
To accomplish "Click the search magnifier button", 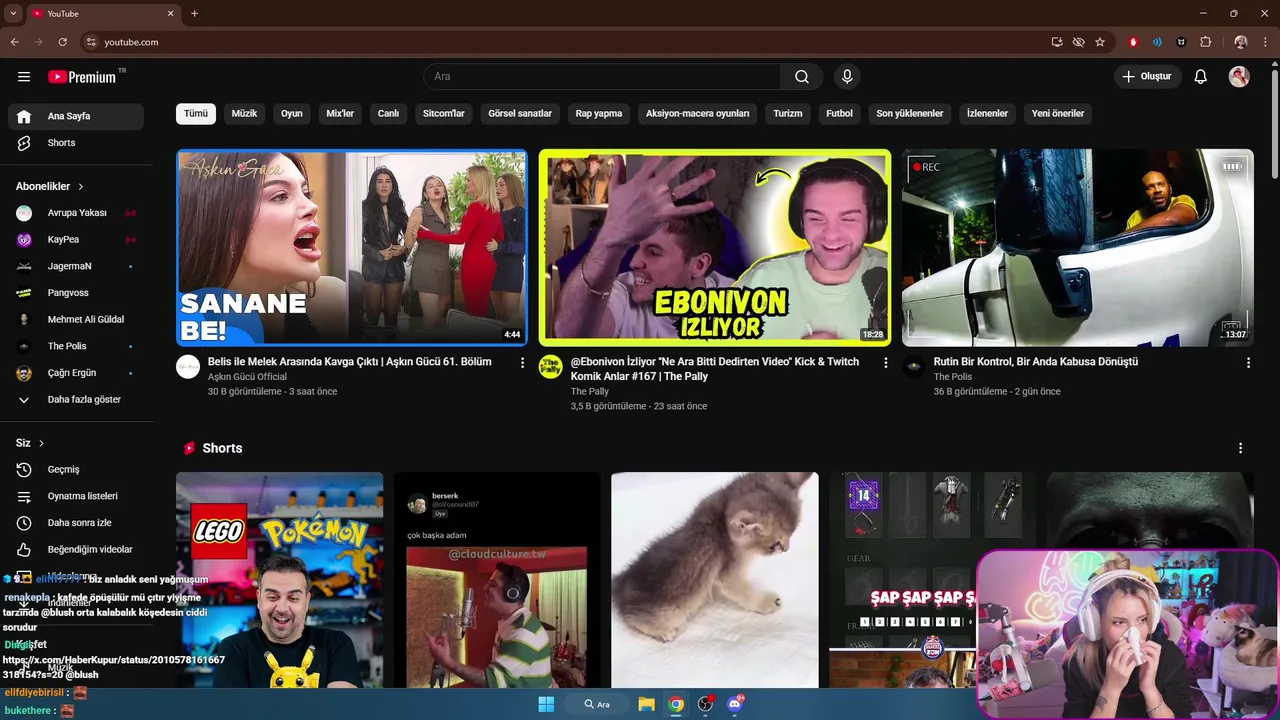I will pos(802,77).
